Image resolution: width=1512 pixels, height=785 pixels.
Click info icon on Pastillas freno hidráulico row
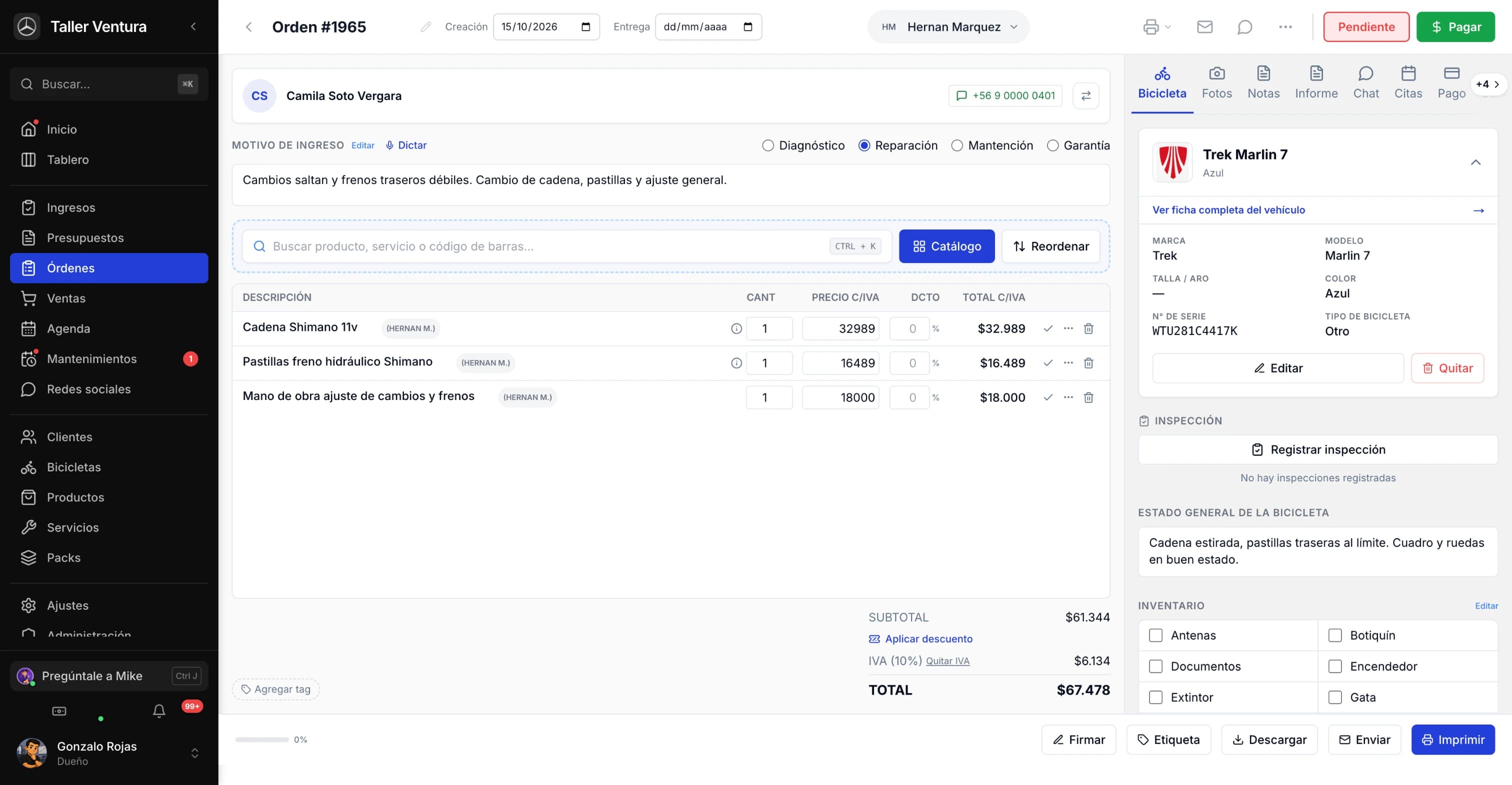click(x=736, y=363)
